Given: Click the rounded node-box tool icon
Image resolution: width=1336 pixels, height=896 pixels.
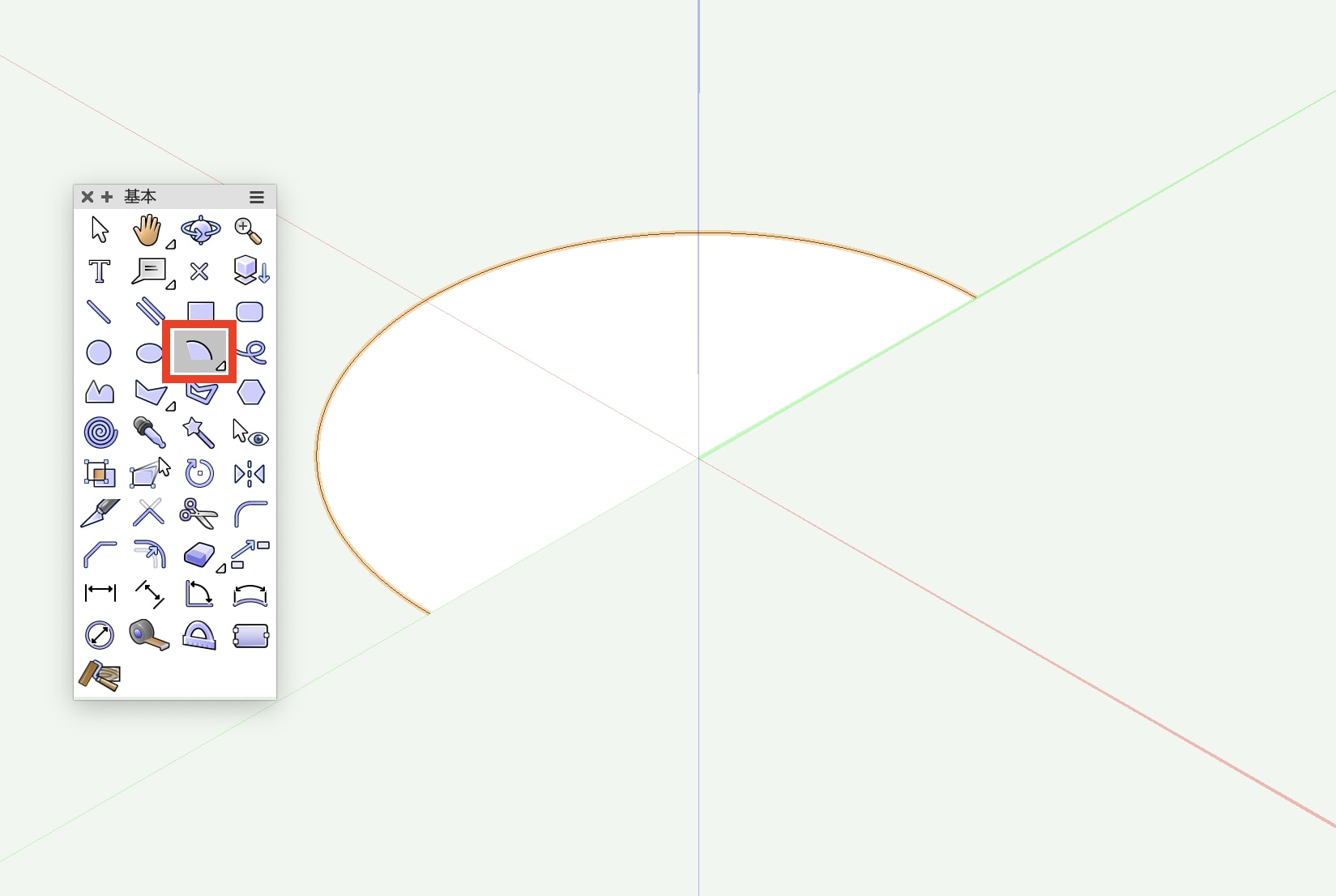Looking at the screenshot, I should tap(250, 636).
